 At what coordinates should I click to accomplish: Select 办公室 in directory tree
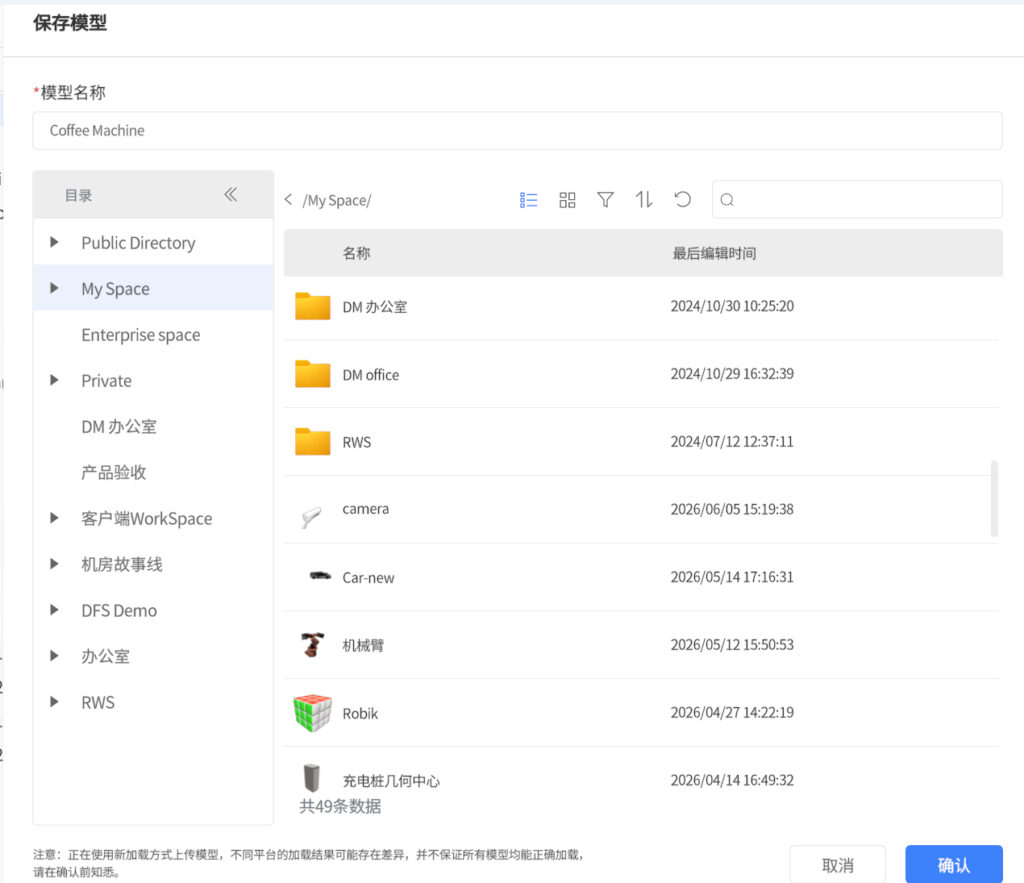(106, 656)
